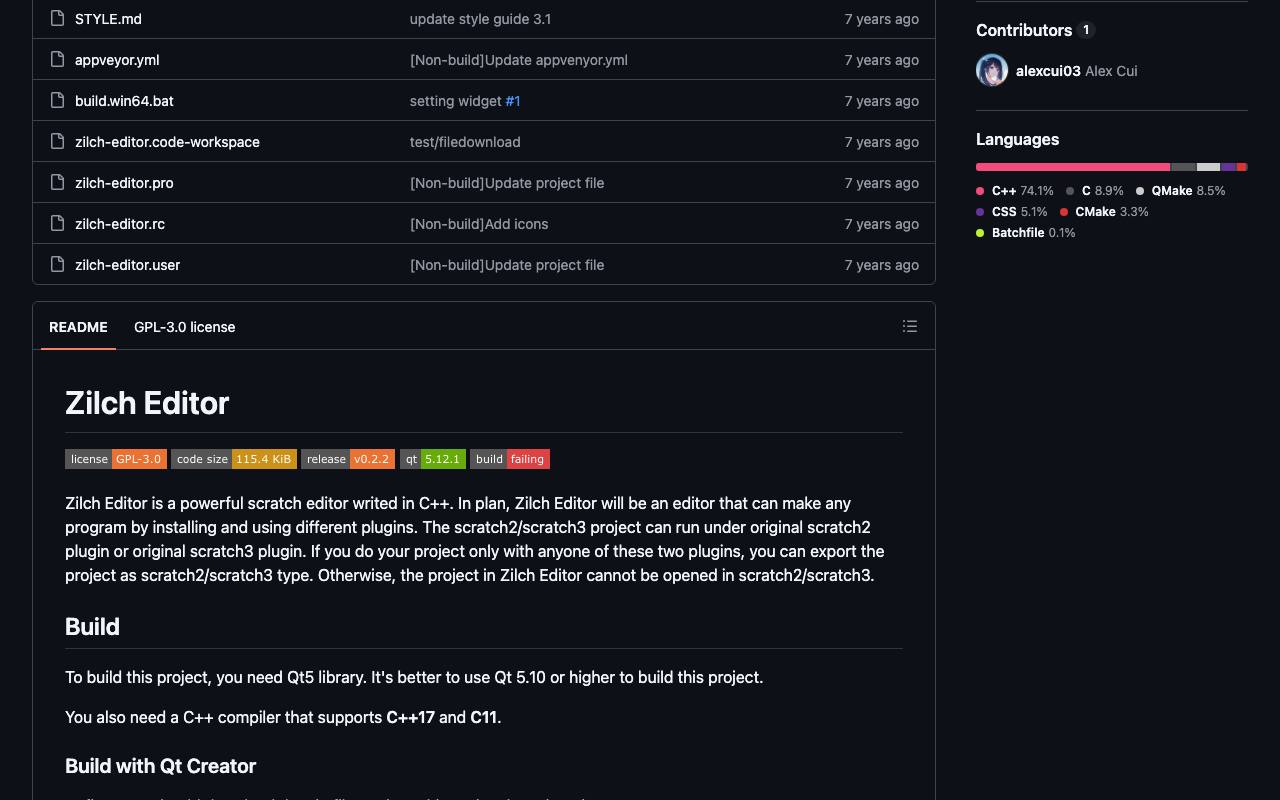Click the QMake 8.5% language link
Image resolution: width=1280 pixels, height=800 pixels.
coord(1181,190)
